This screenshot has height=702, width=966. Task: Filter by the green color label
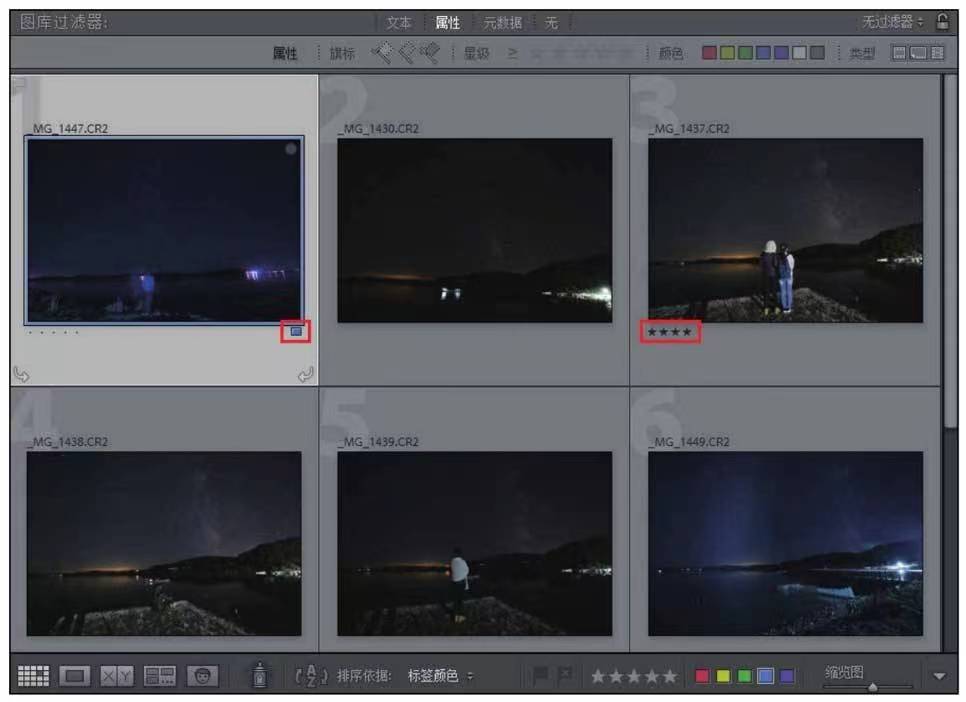[x=745, y=53]
